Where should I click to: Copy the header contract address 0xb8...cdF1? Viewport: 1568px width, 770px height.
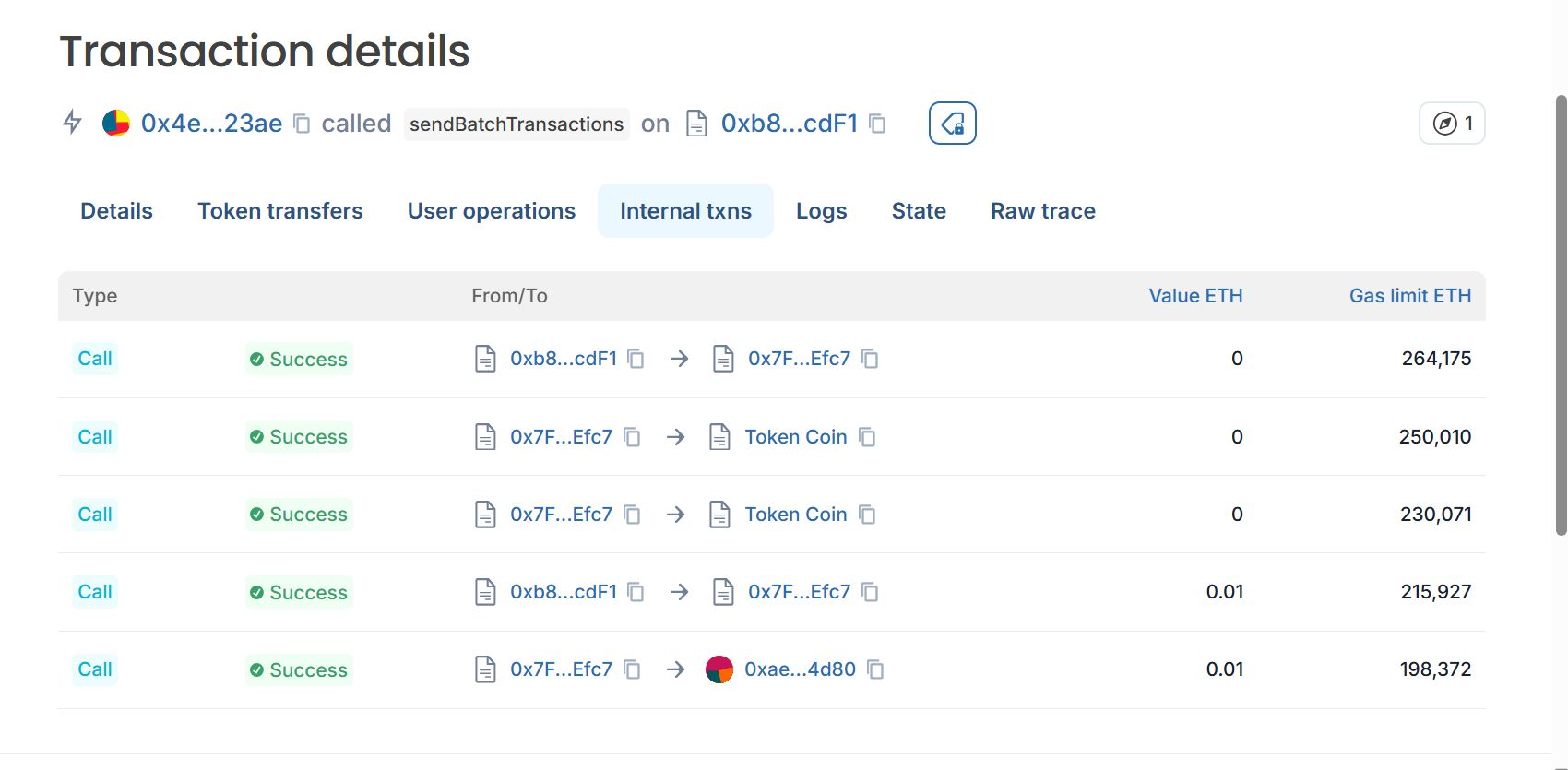pos(877,124)
